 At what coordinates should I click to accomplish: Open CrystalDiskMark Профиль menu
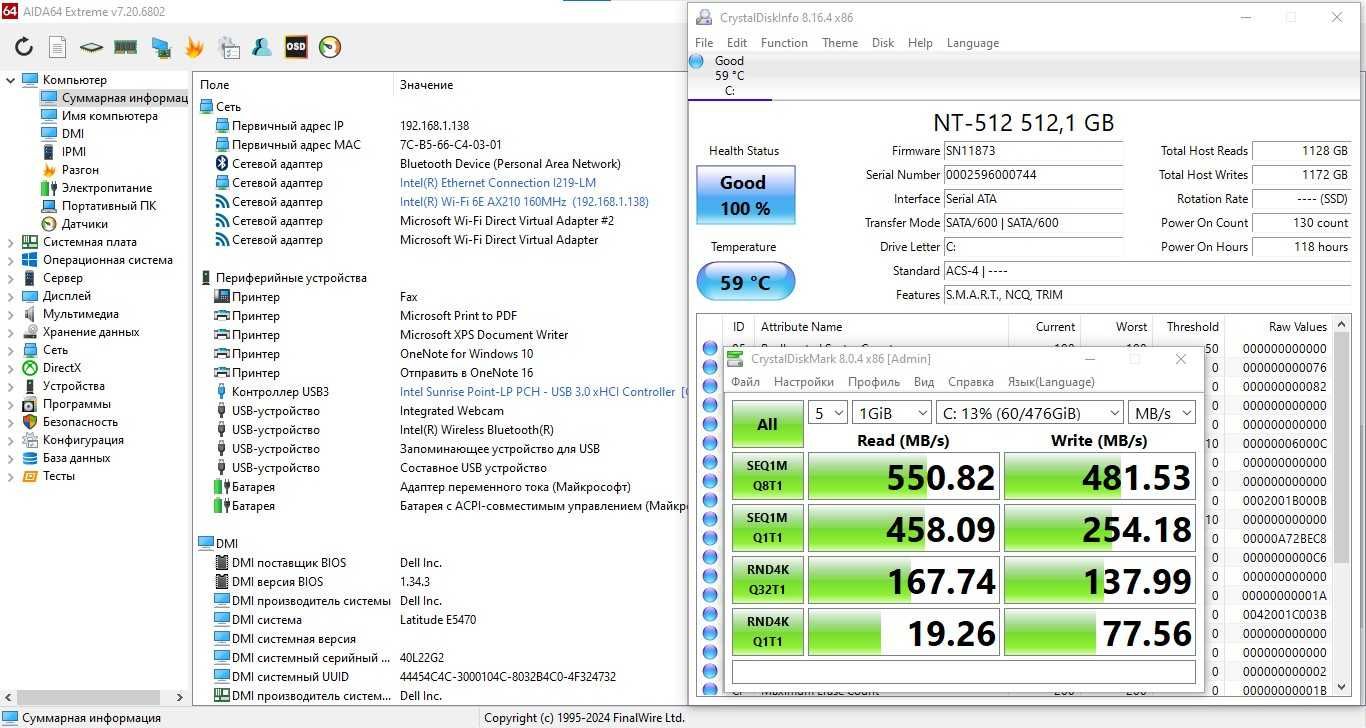tap(874, 382)
